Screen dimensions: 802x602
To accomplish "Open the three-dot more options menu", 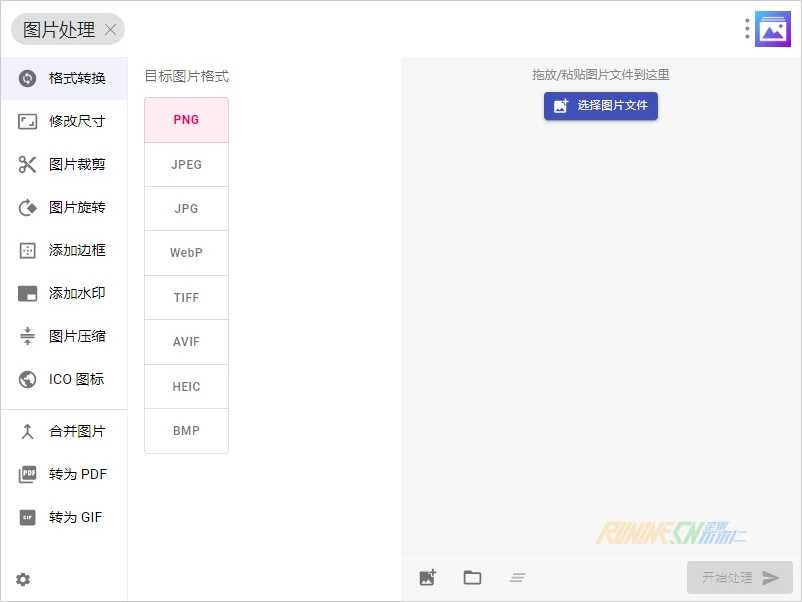I will tap(746, 29).
